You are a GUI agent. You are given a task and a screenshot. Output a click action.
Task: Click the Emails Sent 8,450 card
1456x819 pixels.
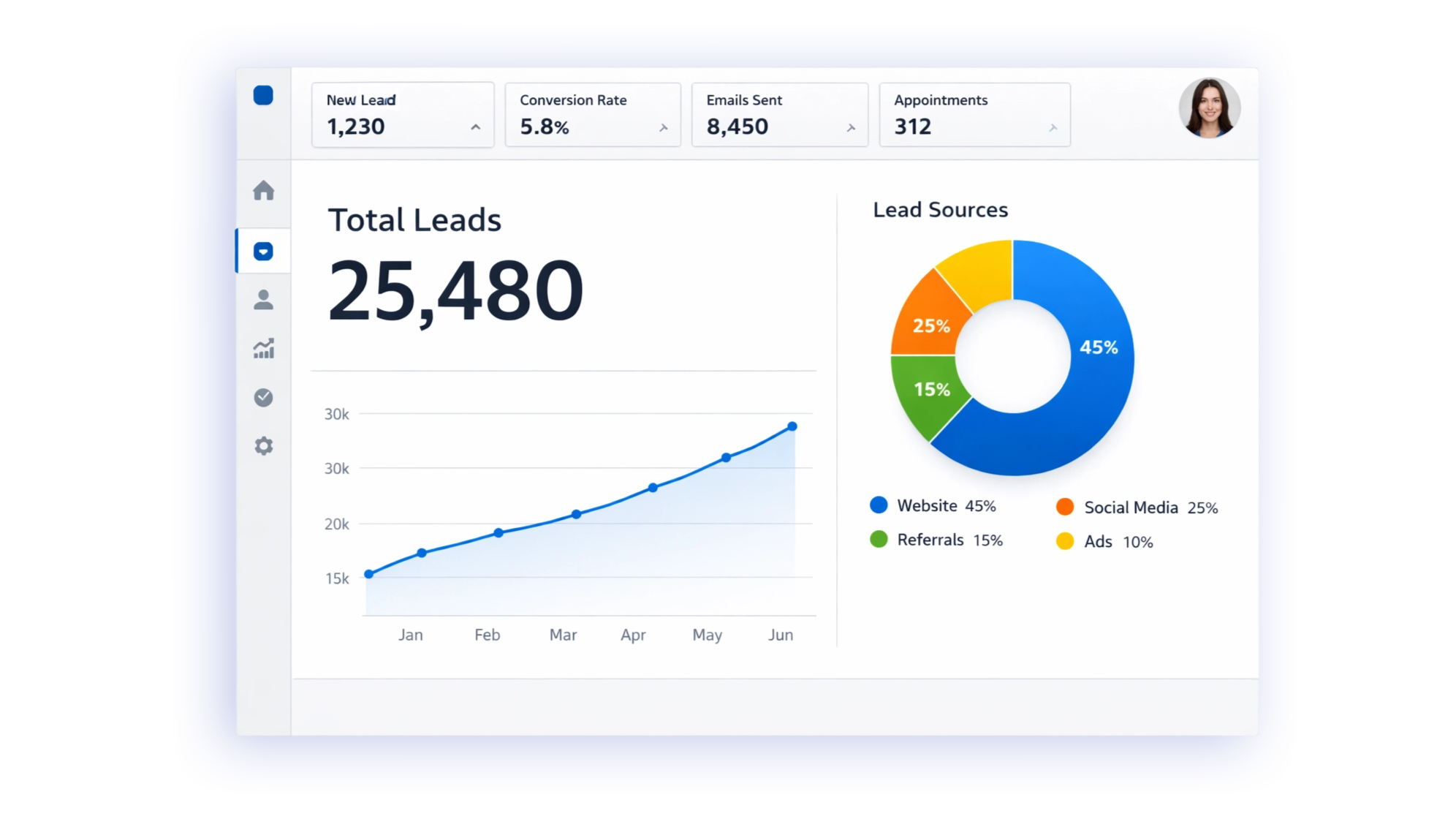click(779, 115)
